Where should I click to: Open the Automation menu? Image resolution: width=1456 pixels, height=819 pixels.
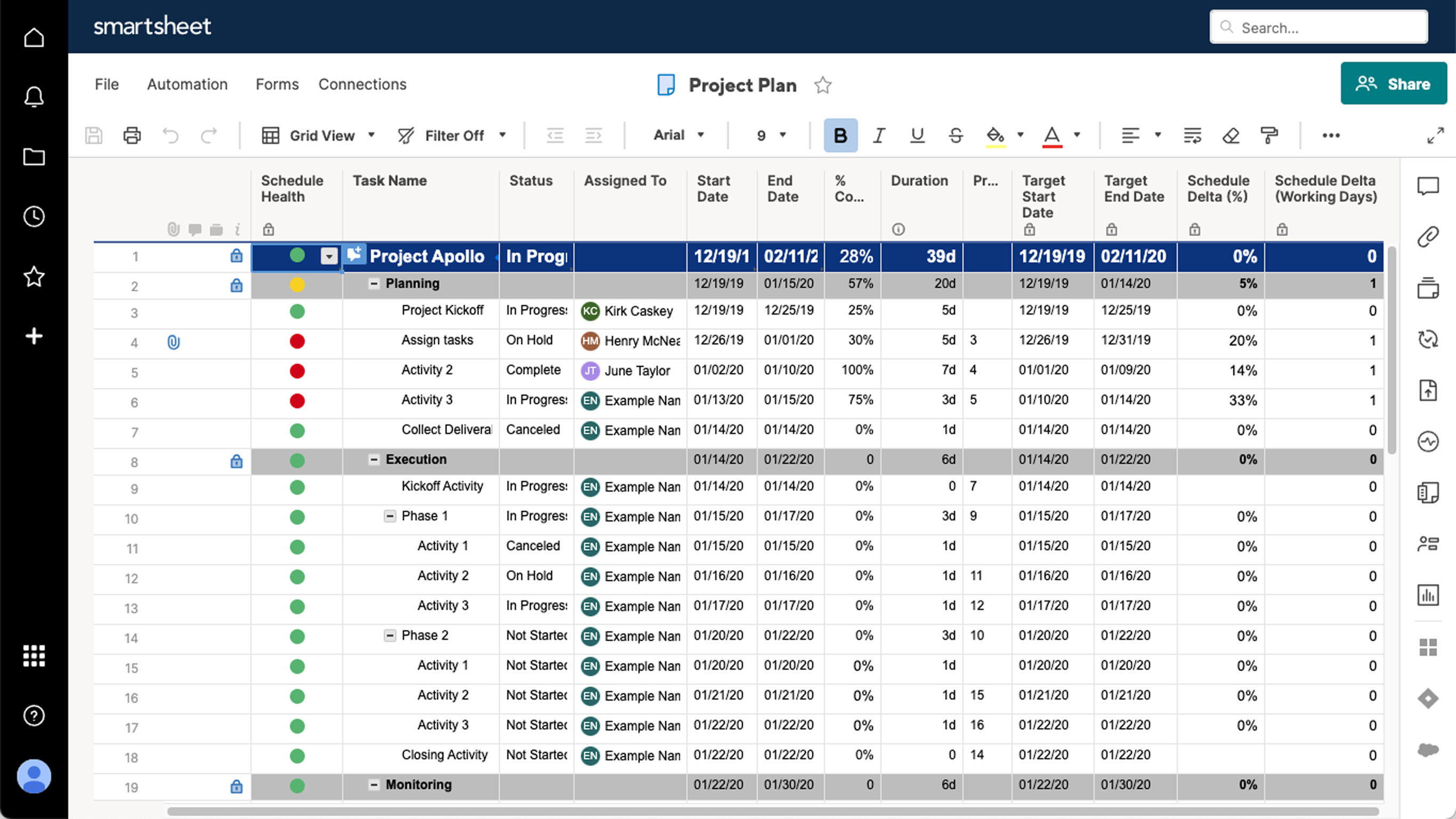pyautogui.click(x=187, y=84)
